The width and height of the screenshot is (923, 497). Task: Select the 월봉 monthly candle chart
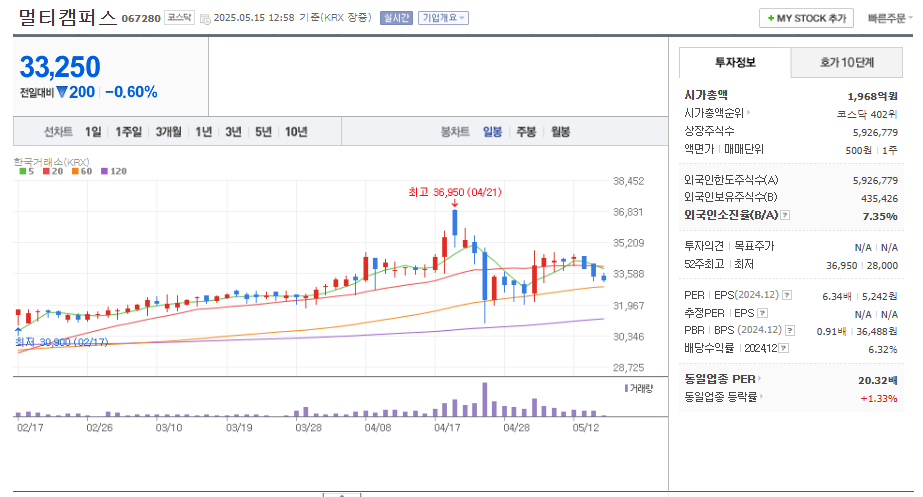point(560,131)
